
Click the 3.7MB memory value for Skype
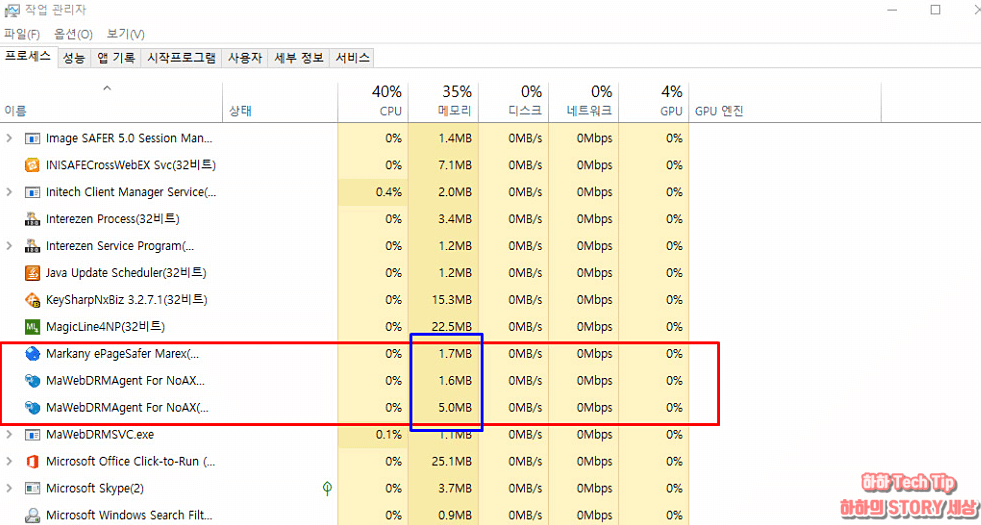pyautogui.click(x=454, y=488)
